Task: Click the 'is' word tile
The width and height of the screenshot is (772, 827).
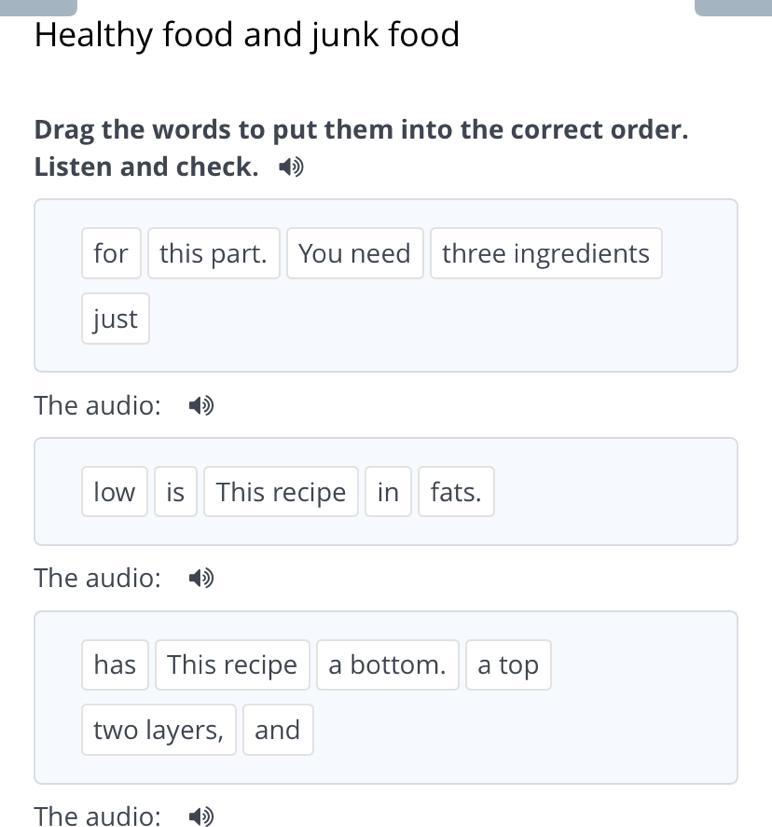Action: coord(175,492)
